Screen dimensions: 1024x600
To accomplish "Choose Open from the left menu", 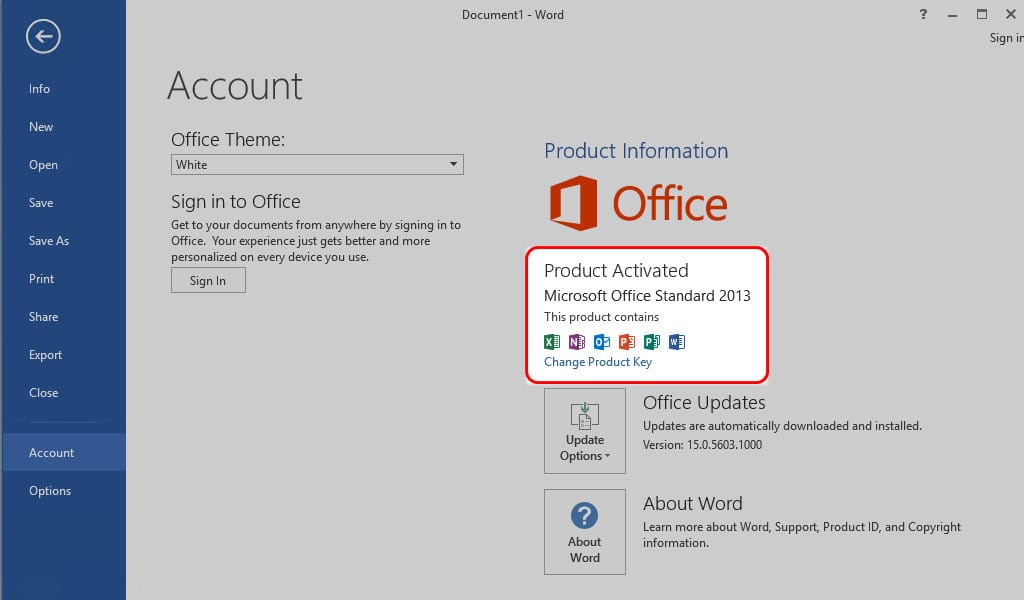I will tap(43, 165).
